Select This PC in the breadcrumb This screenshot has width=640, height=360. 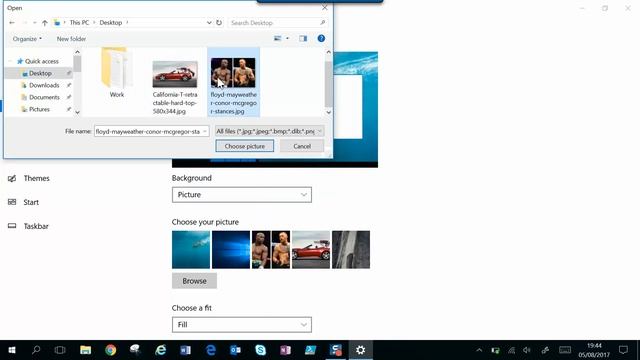79,22
